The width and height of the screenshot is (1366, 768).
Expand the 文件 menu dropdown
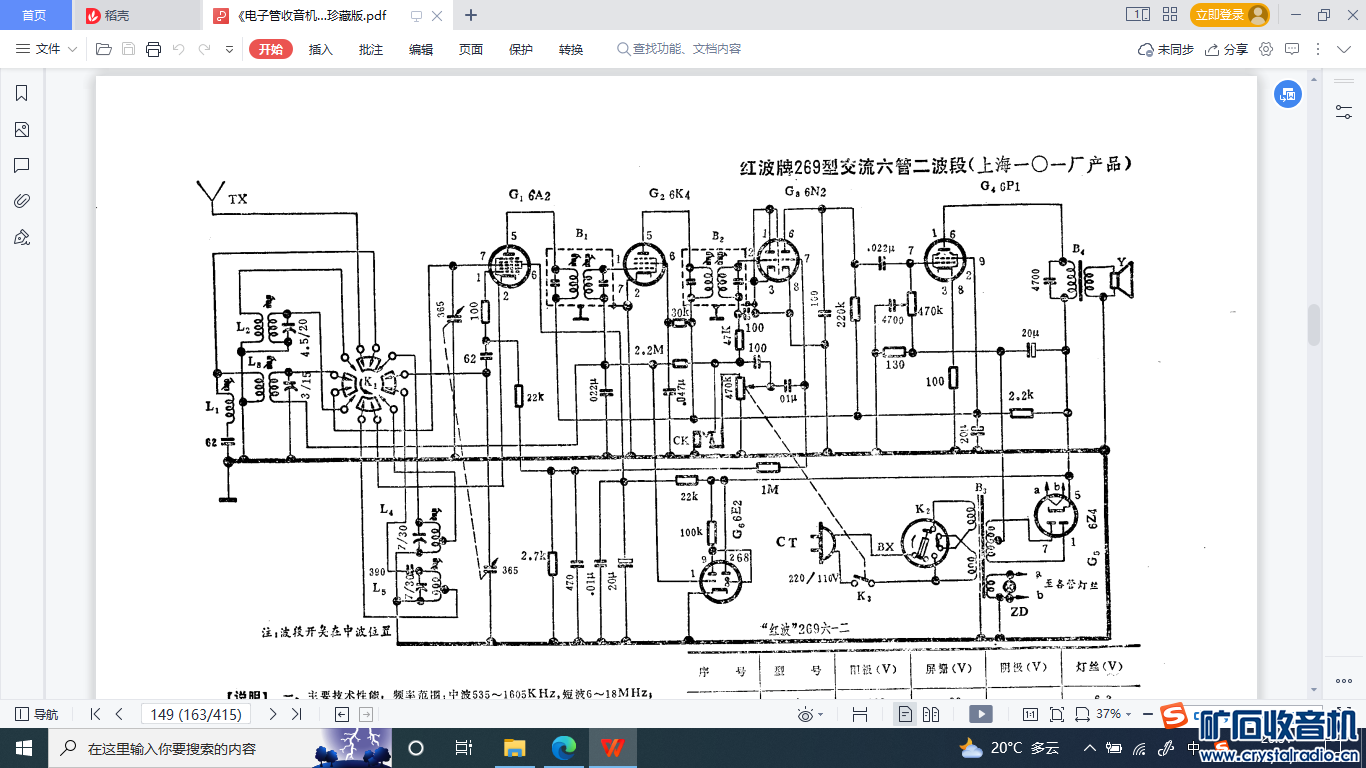pos(47,49)
